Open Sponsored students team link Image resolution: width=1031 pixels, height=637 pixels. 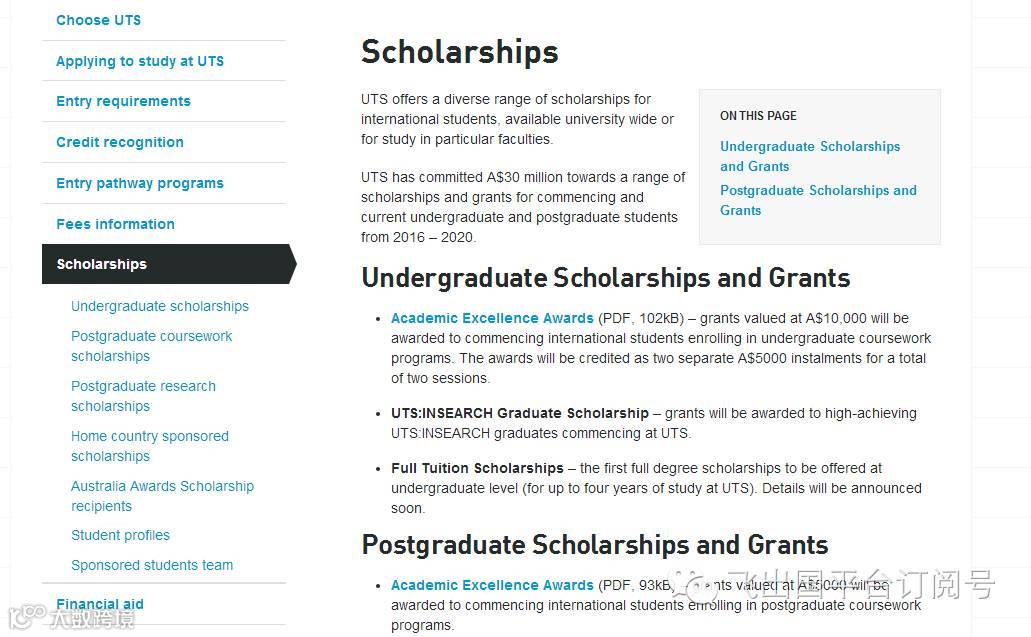(x=152, y=565)
